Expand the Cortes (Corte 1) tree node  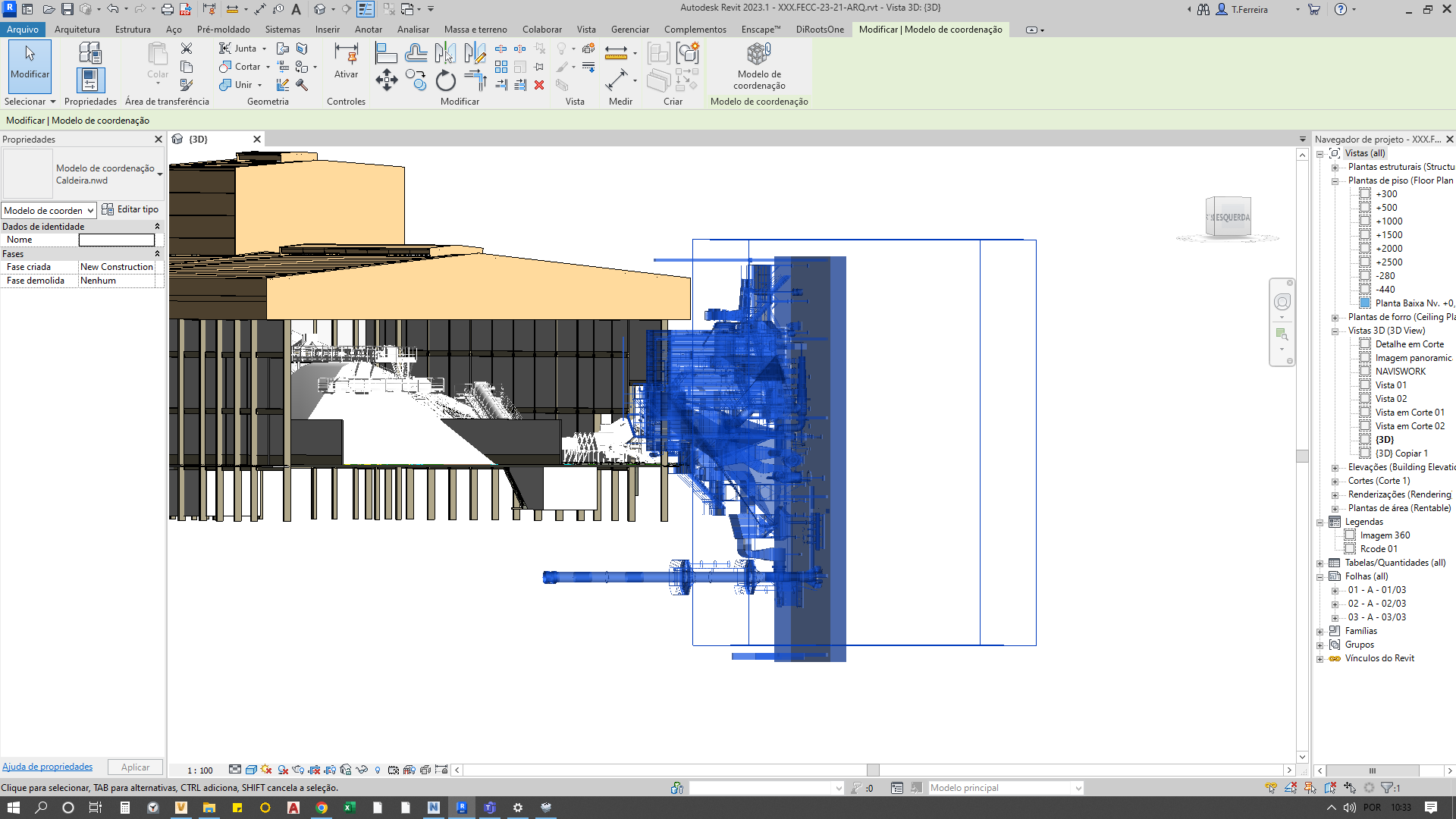1335,481
